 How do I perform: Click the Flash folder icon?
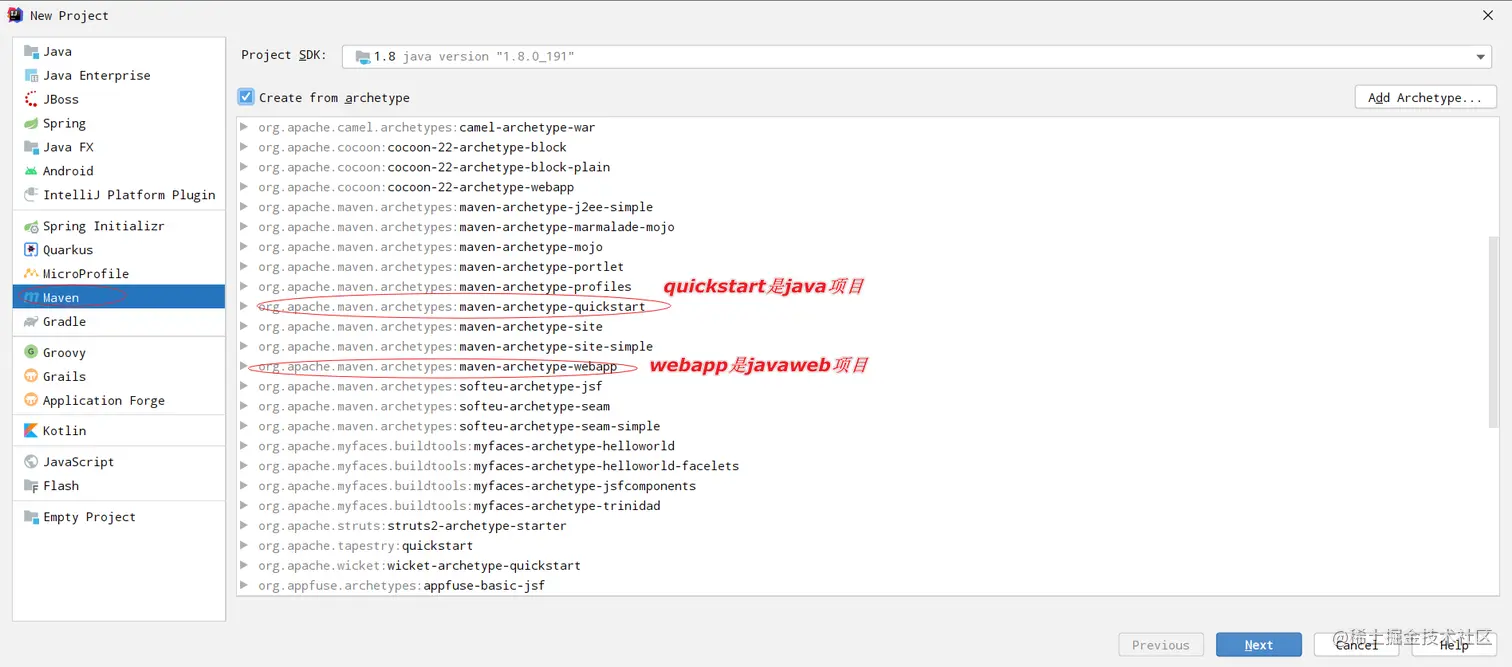click(31, 486)
